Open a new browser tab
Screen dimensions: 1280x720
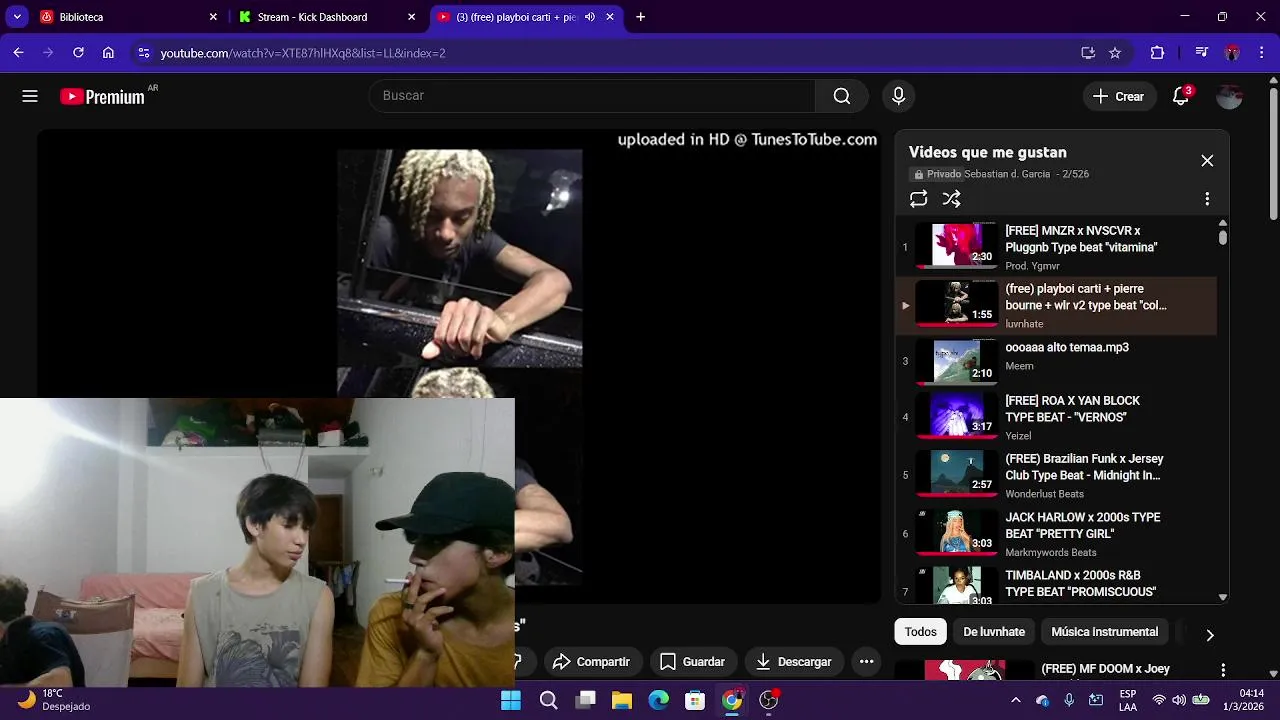click(640, 17)
